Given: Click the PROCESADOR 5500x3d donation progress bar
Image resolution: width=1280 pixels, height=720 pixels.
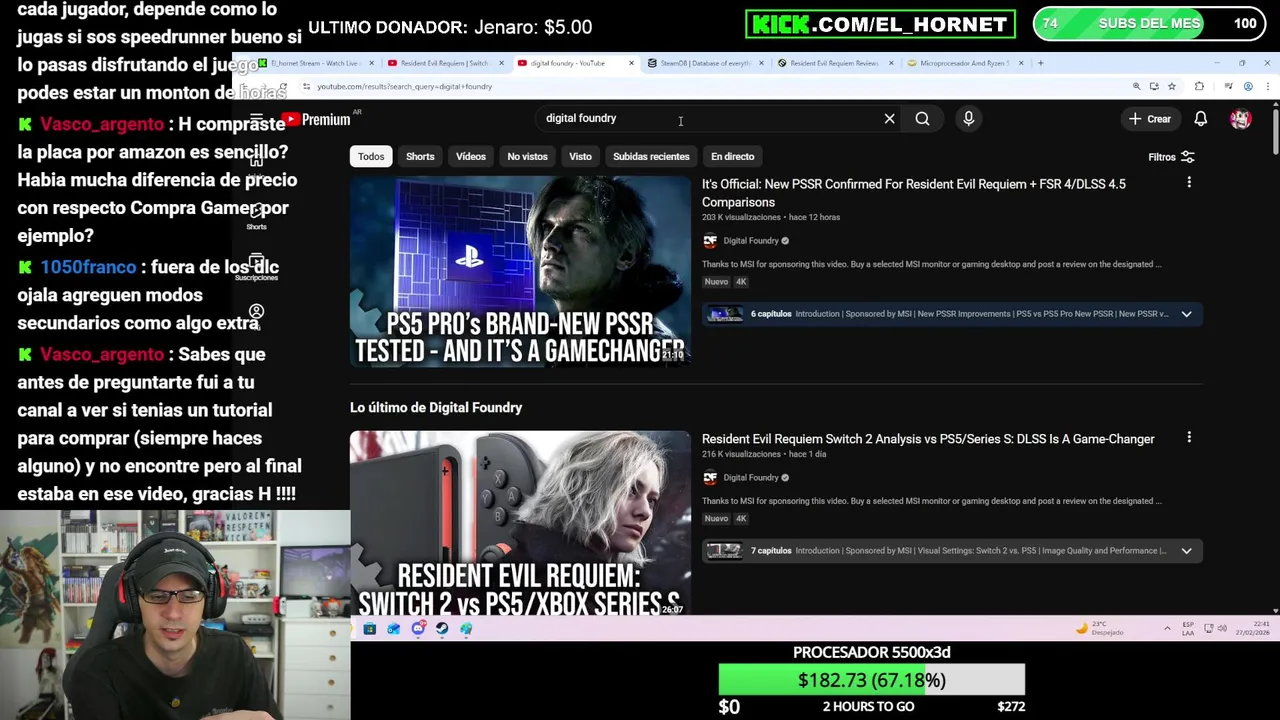Looking at the screenshot, I should 871,680.
